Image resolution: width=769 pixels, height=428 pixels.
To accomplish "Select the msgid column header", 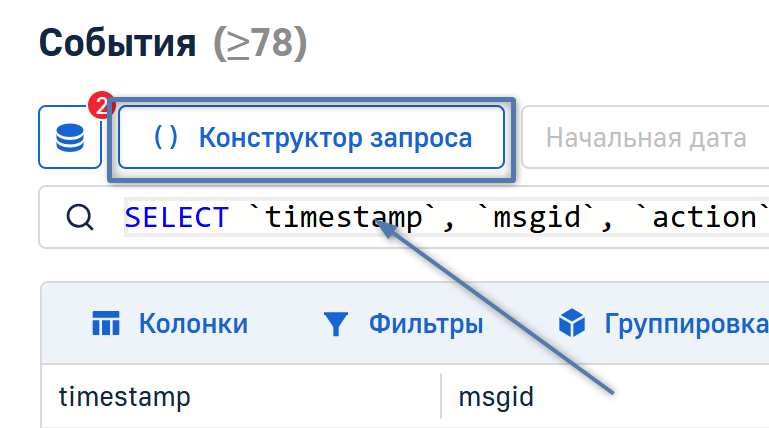I will 496,396.
